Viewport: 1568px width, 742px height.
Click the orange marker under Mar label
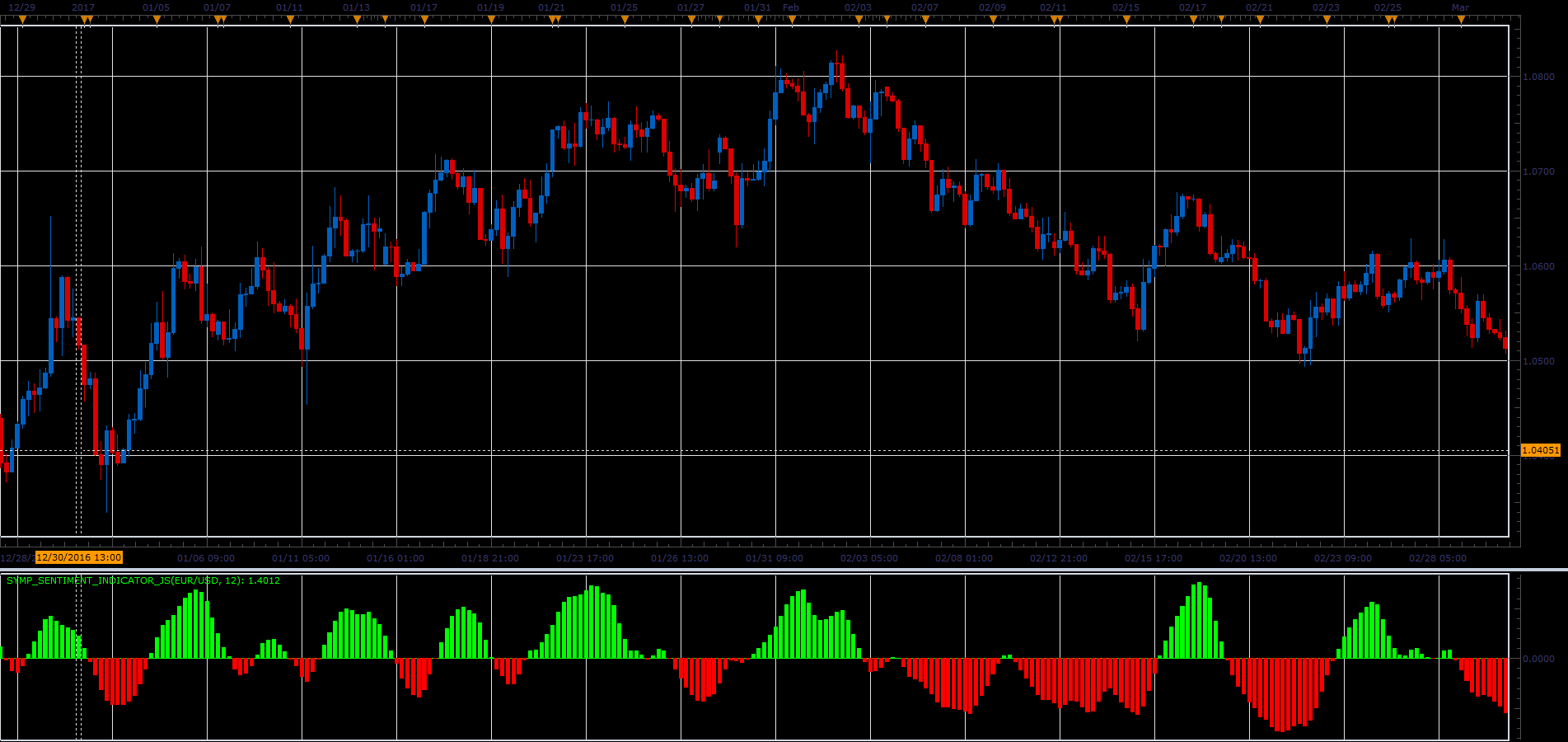pos(1461,20)
